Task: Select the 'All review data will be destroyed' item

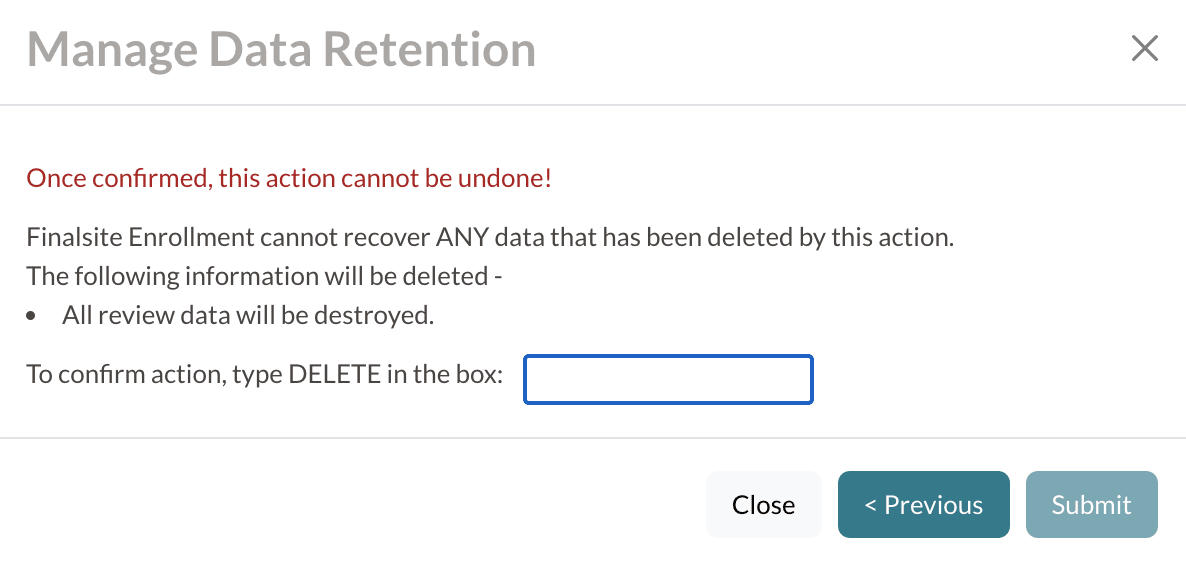Action: pos(248,315)
